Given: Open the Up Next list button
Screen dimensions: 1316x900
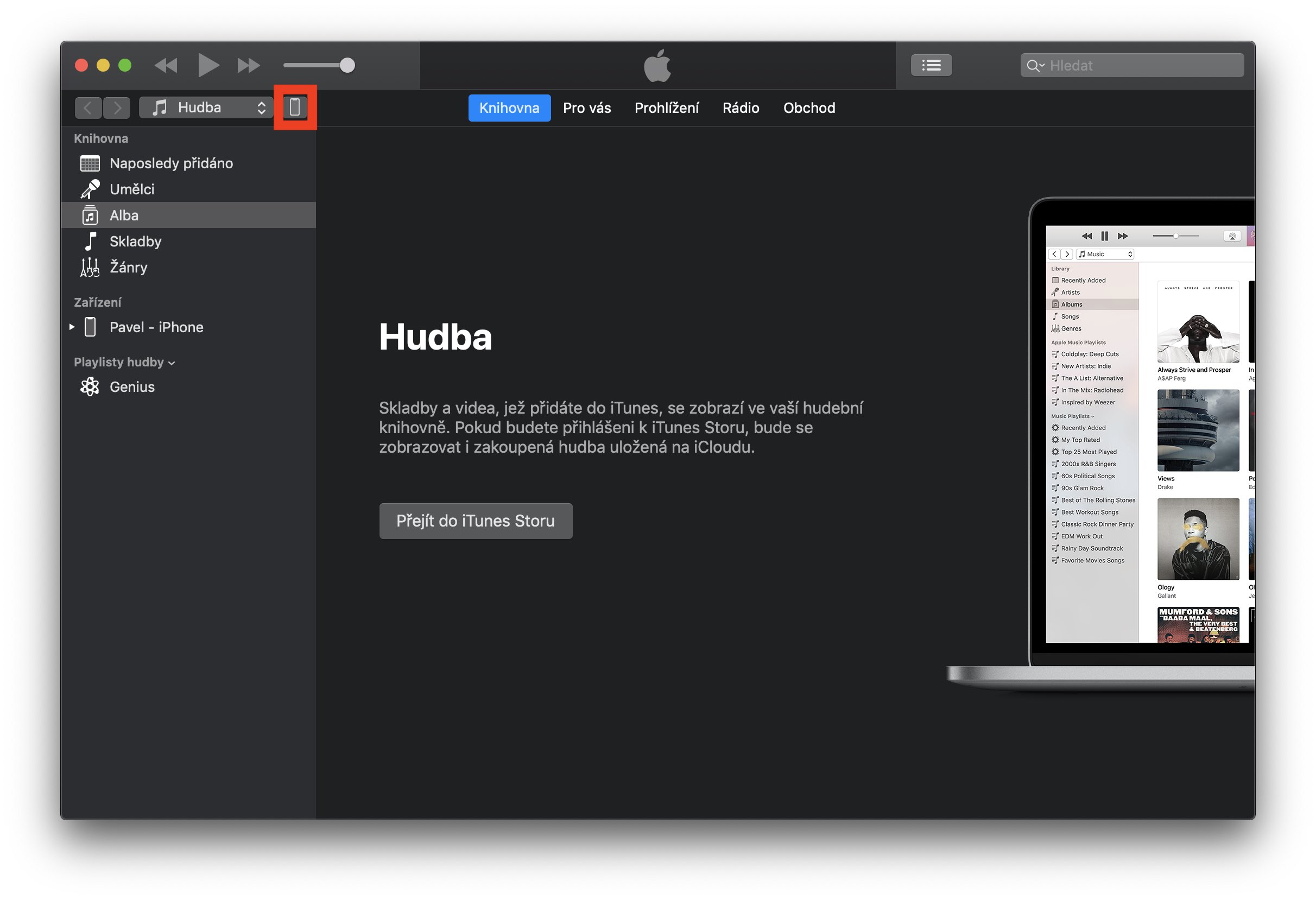Looking at the screenshot, I should (931, 66).
